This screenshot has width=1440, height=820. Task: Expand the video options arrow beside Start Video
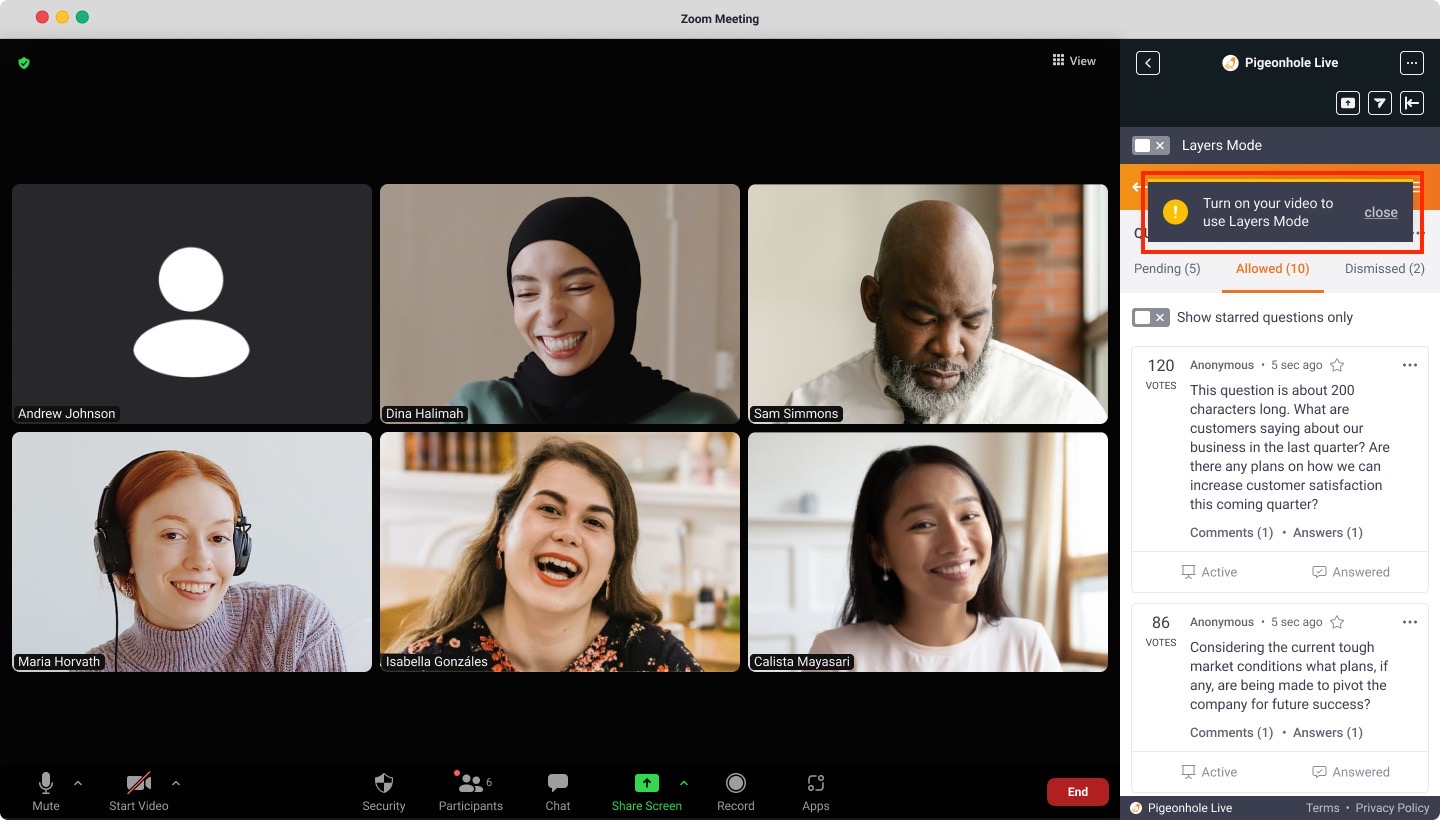(x=176, y=783)
